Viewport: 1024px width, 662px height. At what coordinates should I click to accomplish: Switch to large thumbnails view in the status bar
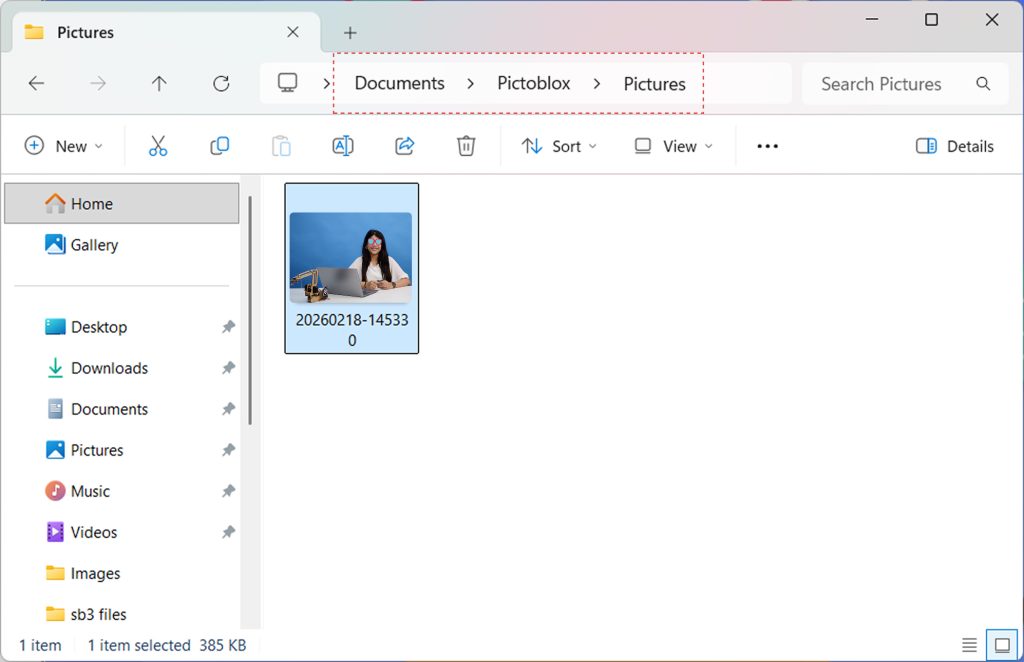[x=1000, y=644]
